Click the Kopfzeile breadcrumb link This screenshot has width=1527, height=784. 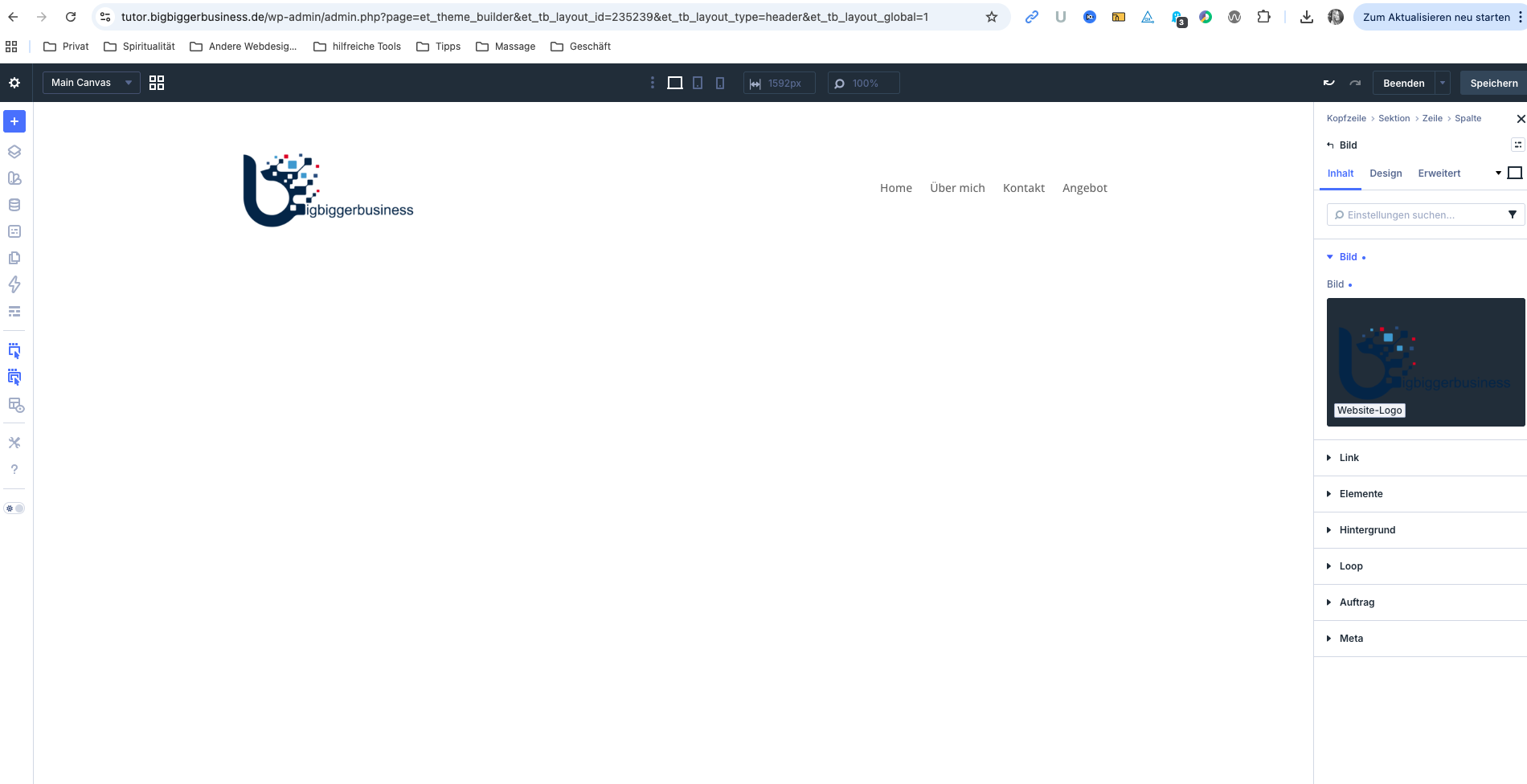point(1346,118)
